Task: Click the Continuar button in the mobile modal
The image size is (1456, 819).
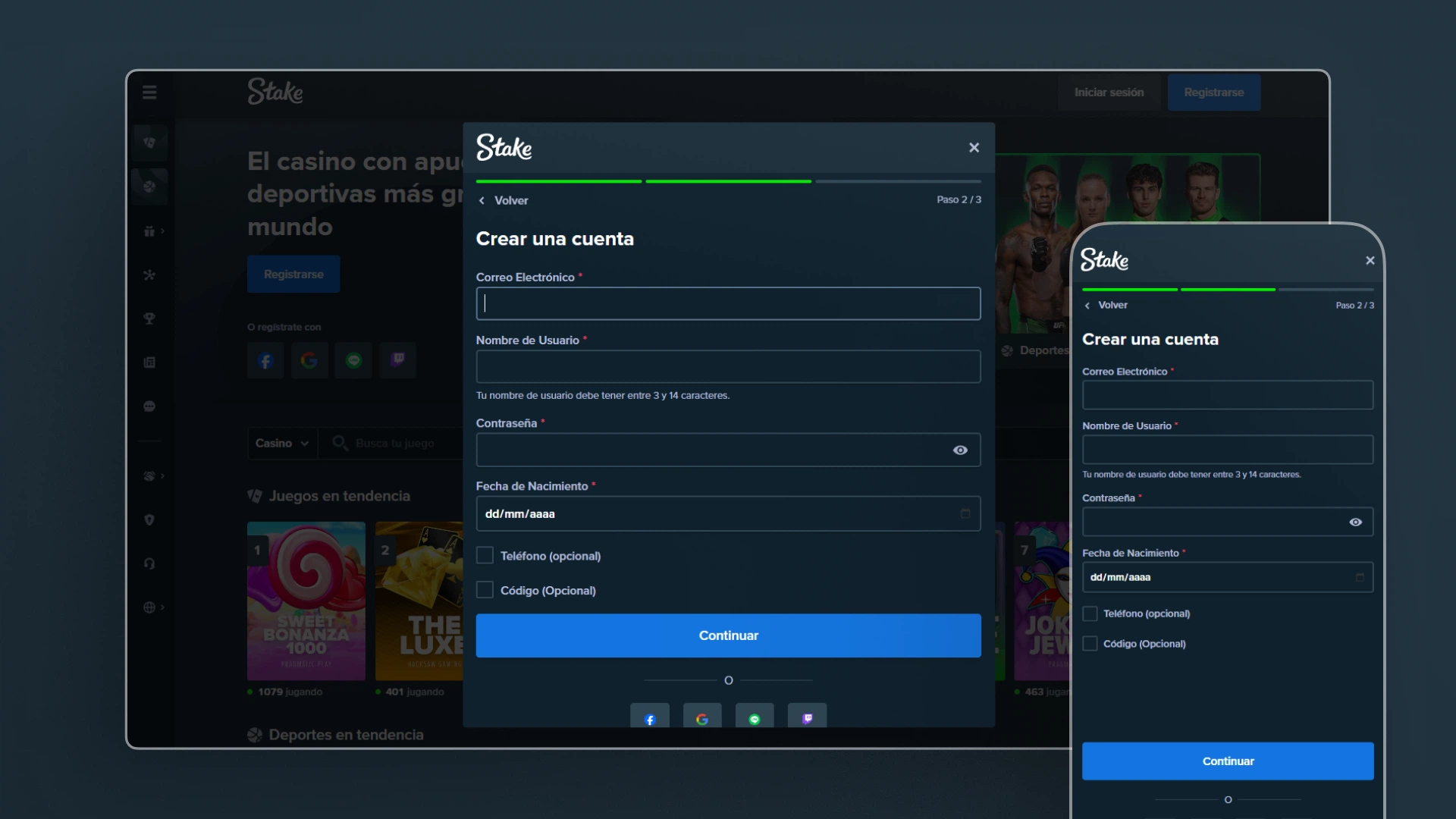Action: click(x=1228, y=761)
